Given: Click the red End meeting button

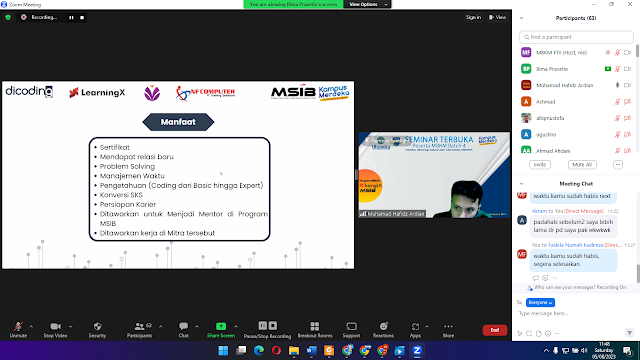Looking at the screenshot, I should point(495,330).
